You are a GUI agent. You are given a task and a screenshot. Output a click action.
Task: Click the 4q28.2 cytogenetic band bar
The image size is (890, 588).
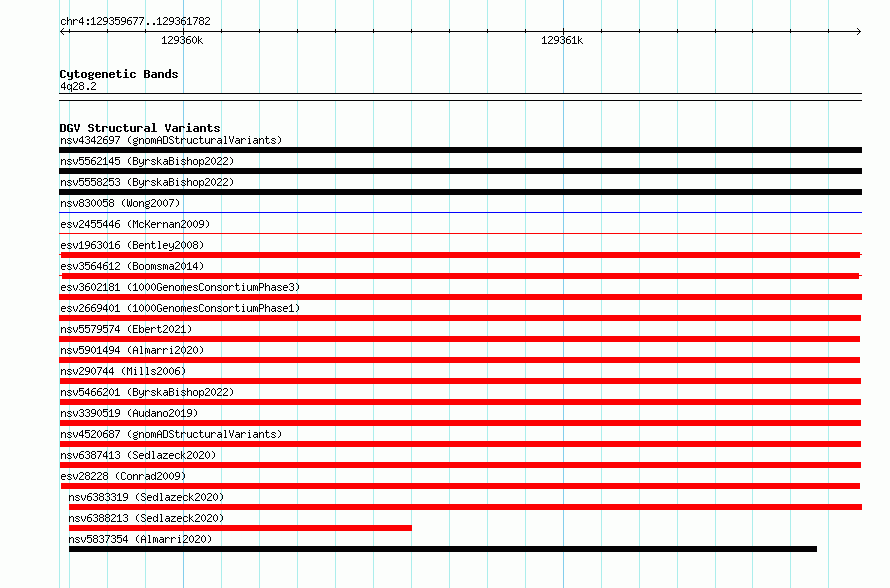[460, 97]
